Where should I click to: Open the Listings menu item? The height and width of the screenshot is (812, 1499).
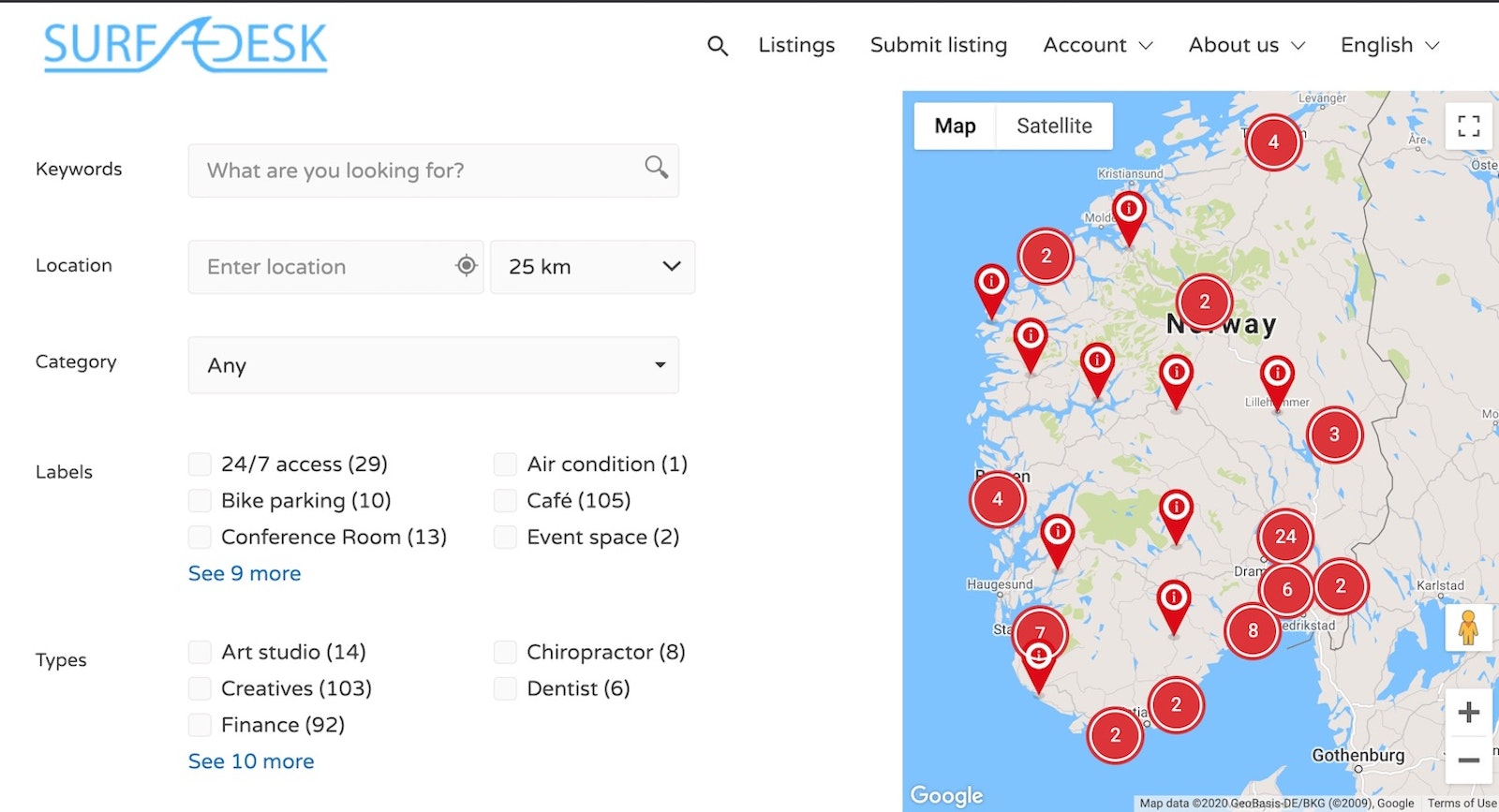tap(796, 45)
